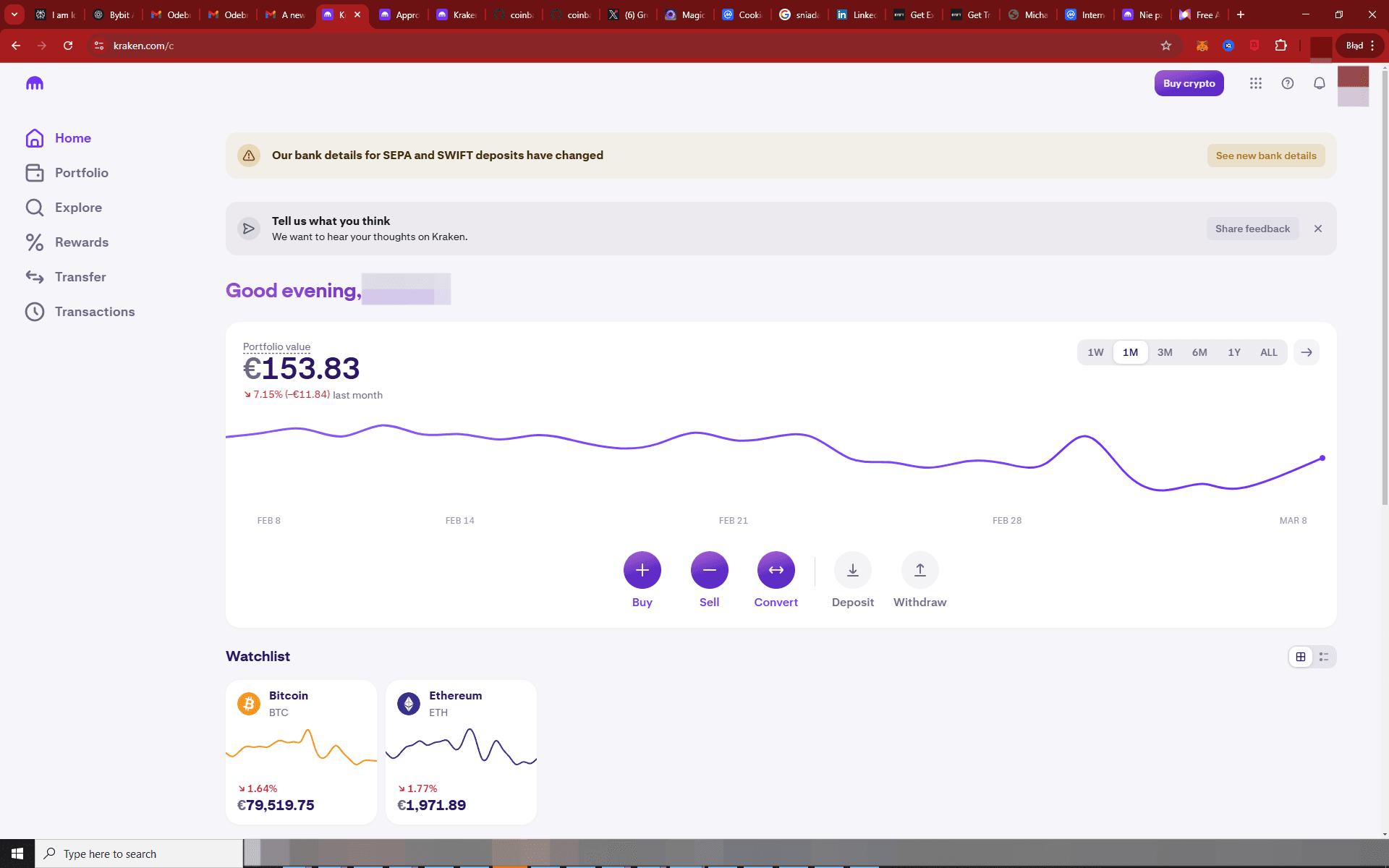This screenshot has width=1389, height=868.
Task: Switch to the LinkedIn browser tab
Action: [857, 14]
